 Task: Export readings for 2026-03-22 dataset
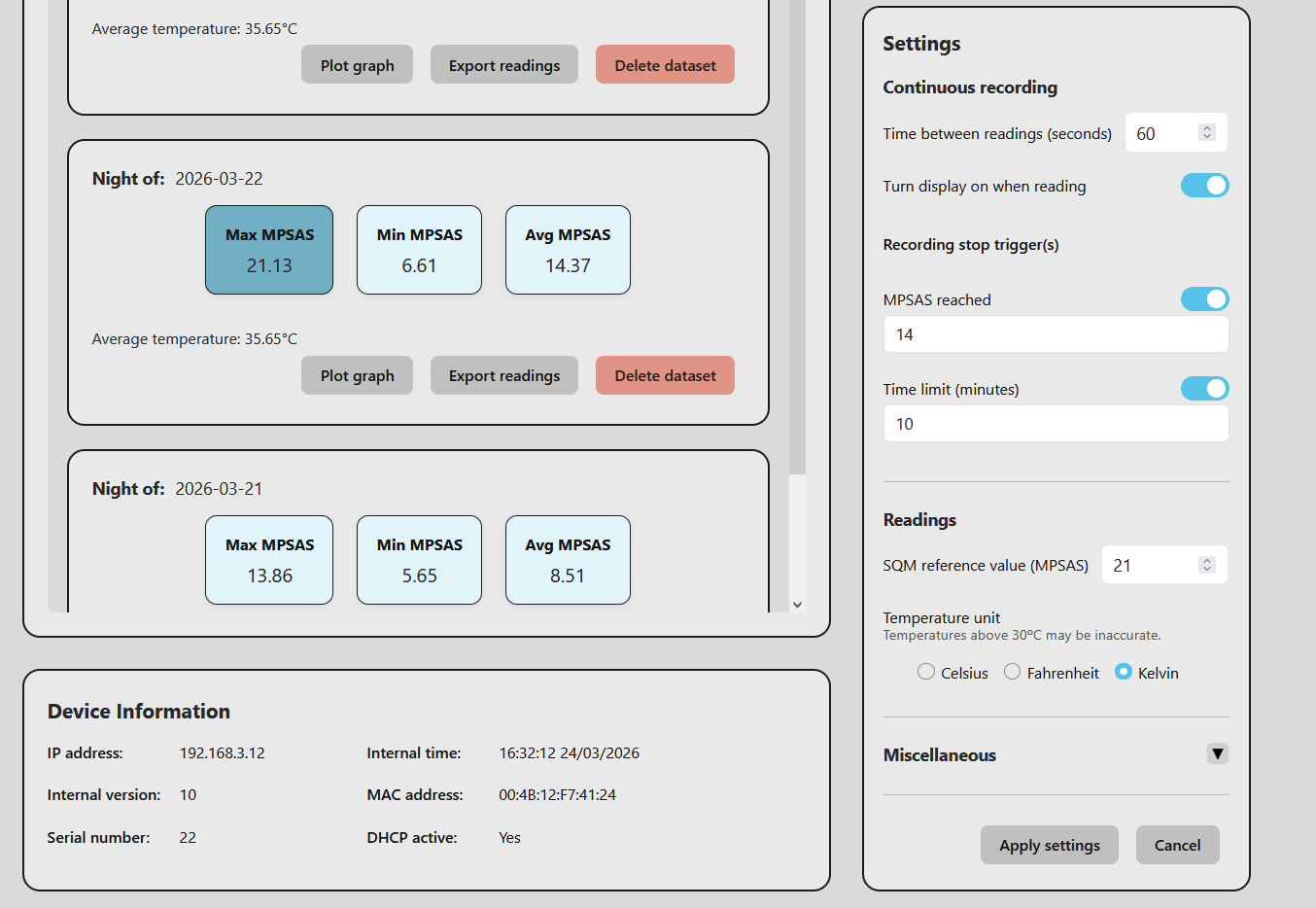pyautogui.click(x=503, y=375)
